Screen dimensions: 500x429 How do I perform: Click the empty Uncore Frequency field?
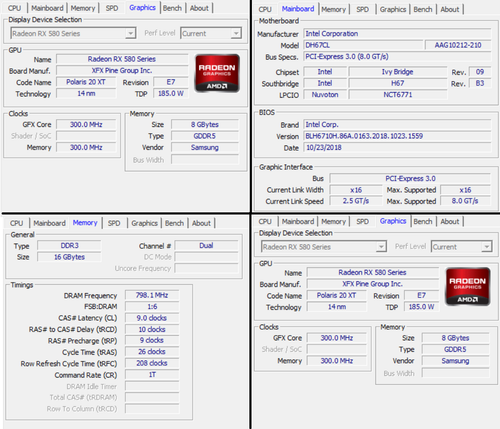tap(206, 268)
